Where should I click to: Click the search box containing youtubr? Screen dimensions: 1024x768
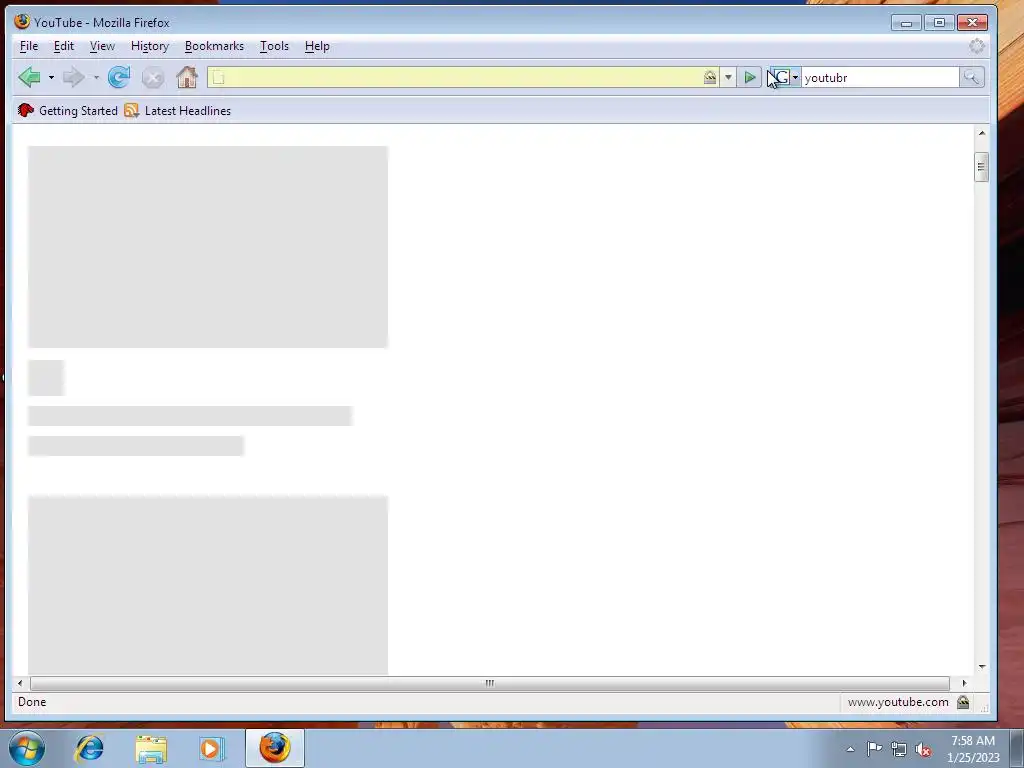click(880, 78)
